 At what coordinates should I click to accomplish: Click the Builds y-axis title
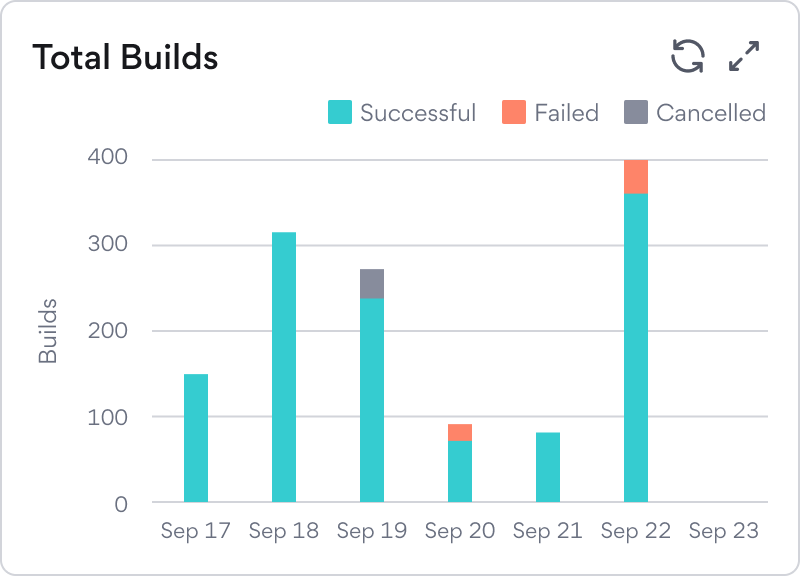click(x=48, y=330)
